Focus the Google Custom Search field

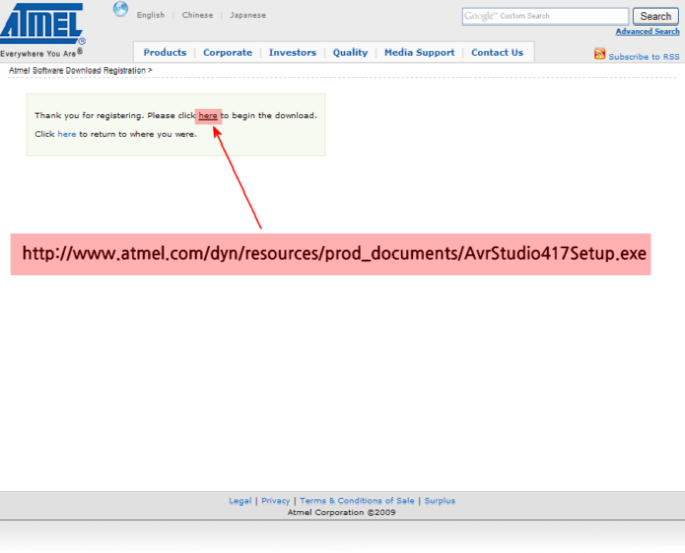(545, 16)
